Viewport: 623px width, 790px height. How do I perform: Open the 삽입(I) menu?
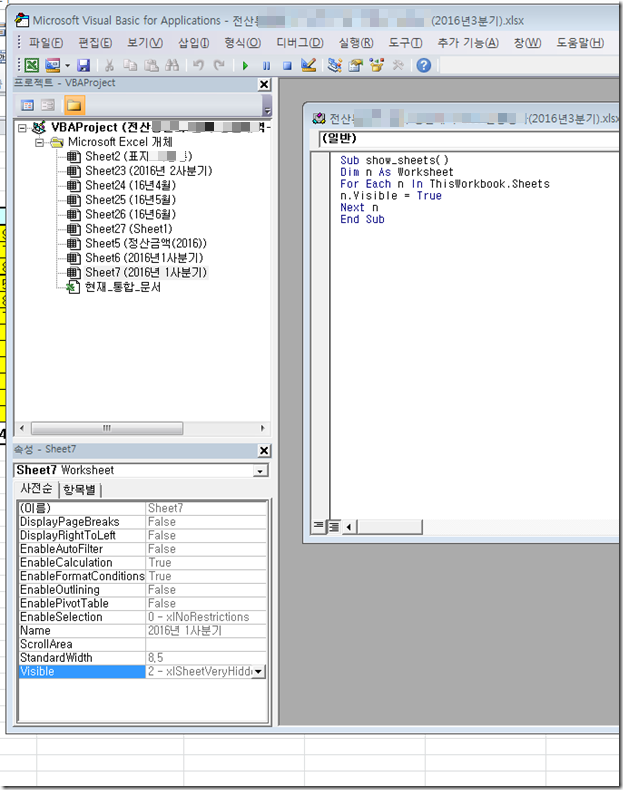(194, 43)
